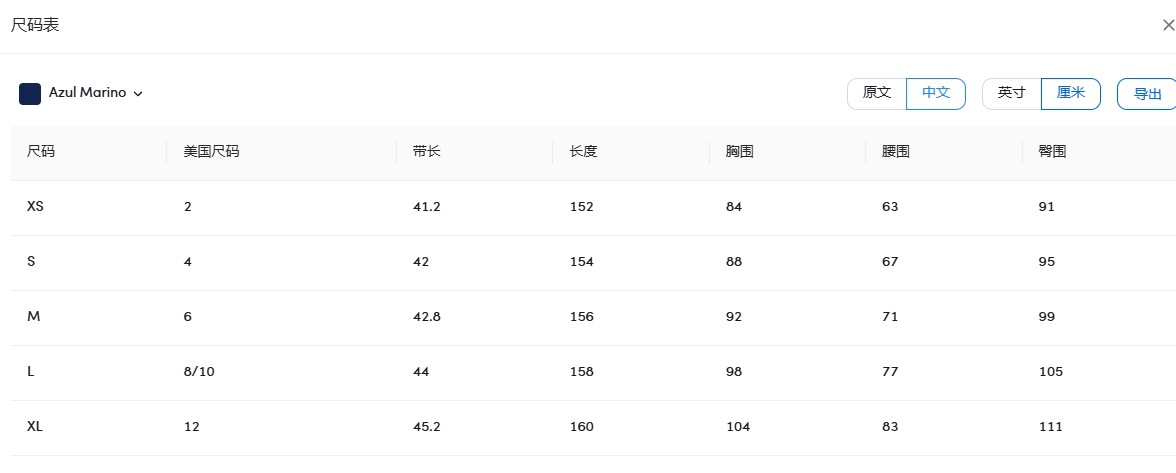Viewport: 1176px width, 473px height.
Task: Click the 8/10 US size cell
Action: click(199, 372)
